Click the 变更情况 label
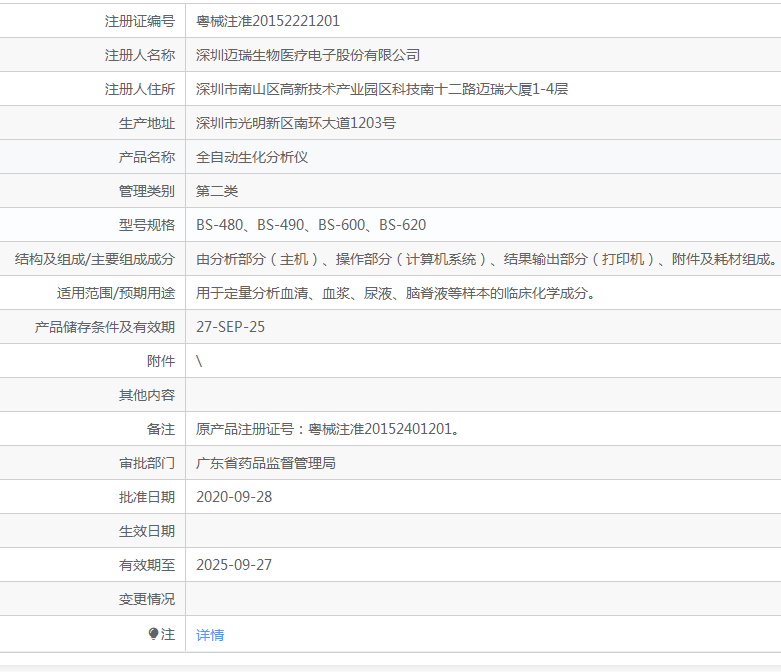This screenshot has height=672, width=781. 147,599
